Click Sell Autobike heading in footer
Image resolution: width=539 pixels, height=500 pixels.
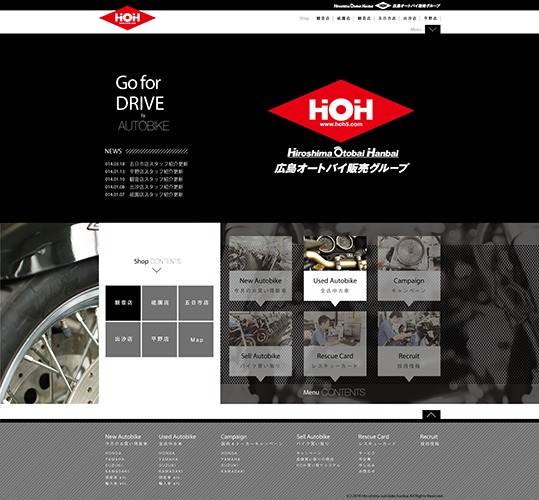coord(313,437)
